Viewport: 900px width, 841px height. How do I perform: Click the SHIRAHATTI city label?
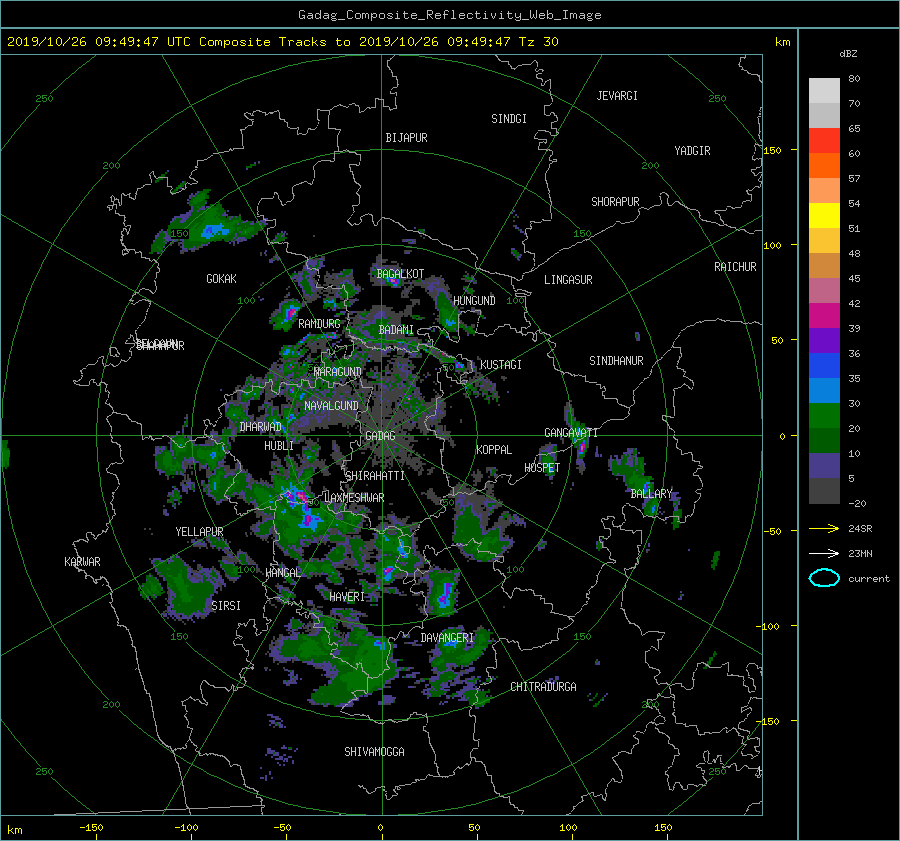coord(375,476)
